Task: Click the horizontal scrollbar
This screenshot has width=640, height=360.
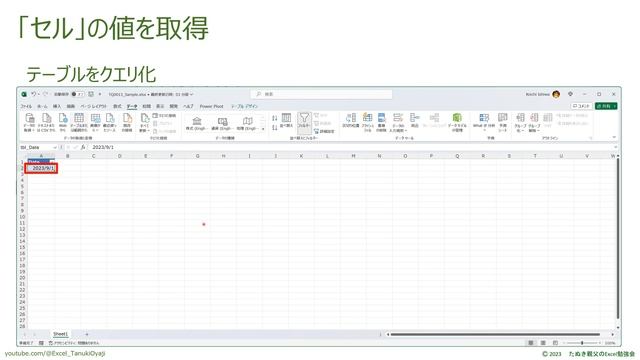Action: [495, 334]
